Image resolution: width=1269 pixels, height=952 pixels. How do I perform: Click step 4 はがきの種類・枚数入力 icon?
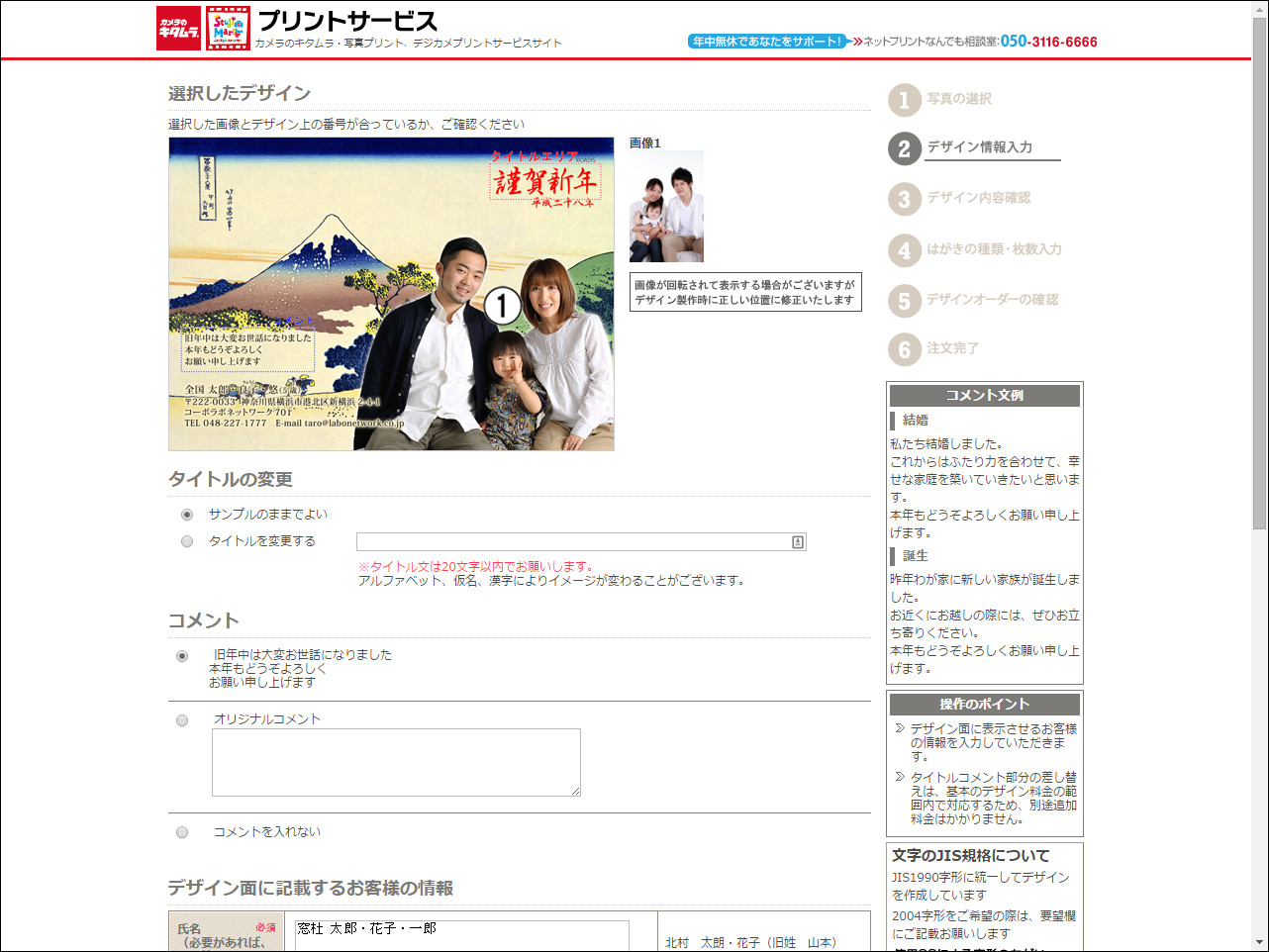[x=905, y=249]
